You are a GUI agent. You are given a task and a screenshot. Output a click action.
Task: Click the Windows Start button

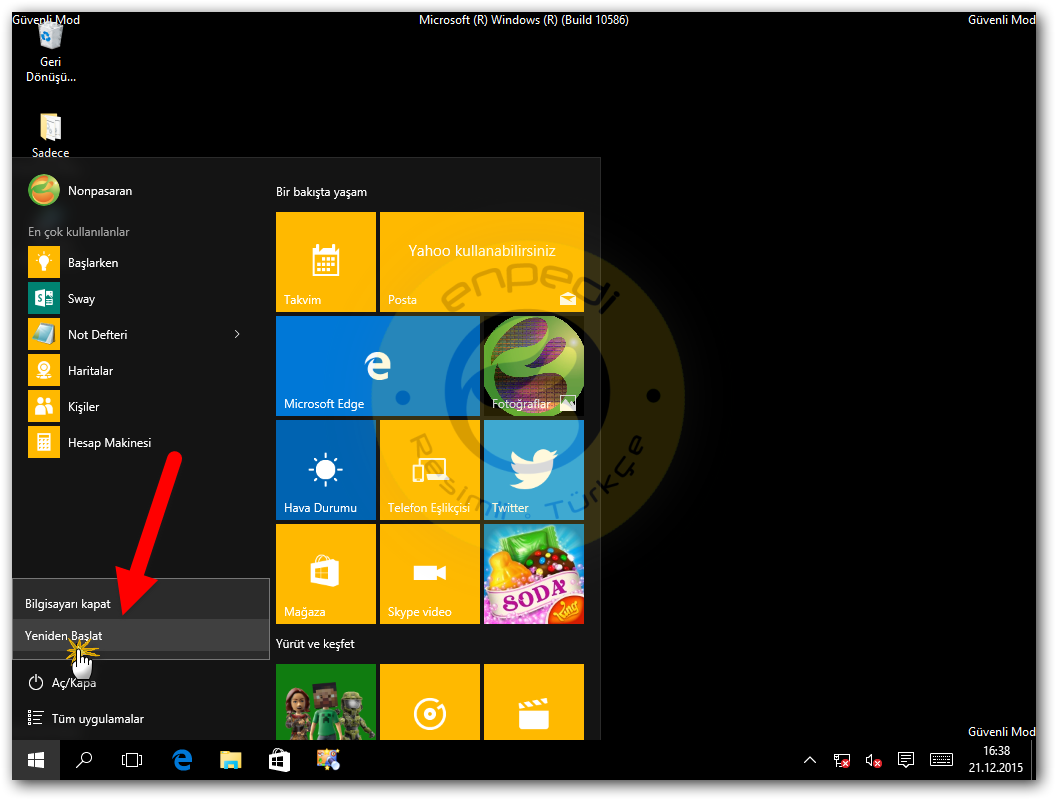tap(36, 760)
